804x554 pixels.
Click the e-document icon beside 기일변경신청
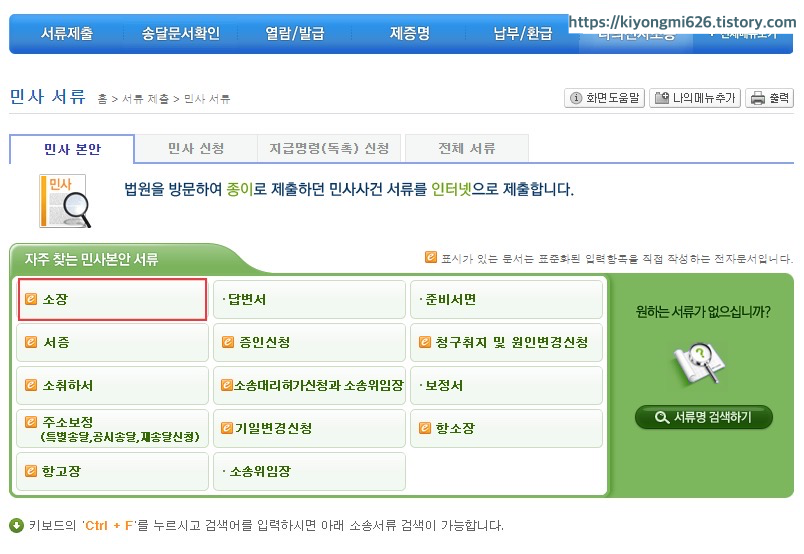227,428
